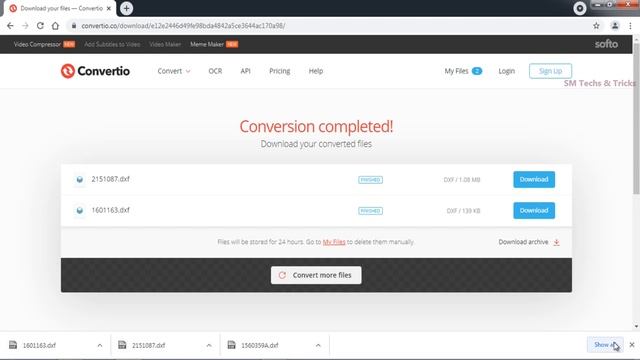Download the 1601163.dxf file
This screenshot has width=640, height=360.
pyautogui.click(x=534, y=211)
